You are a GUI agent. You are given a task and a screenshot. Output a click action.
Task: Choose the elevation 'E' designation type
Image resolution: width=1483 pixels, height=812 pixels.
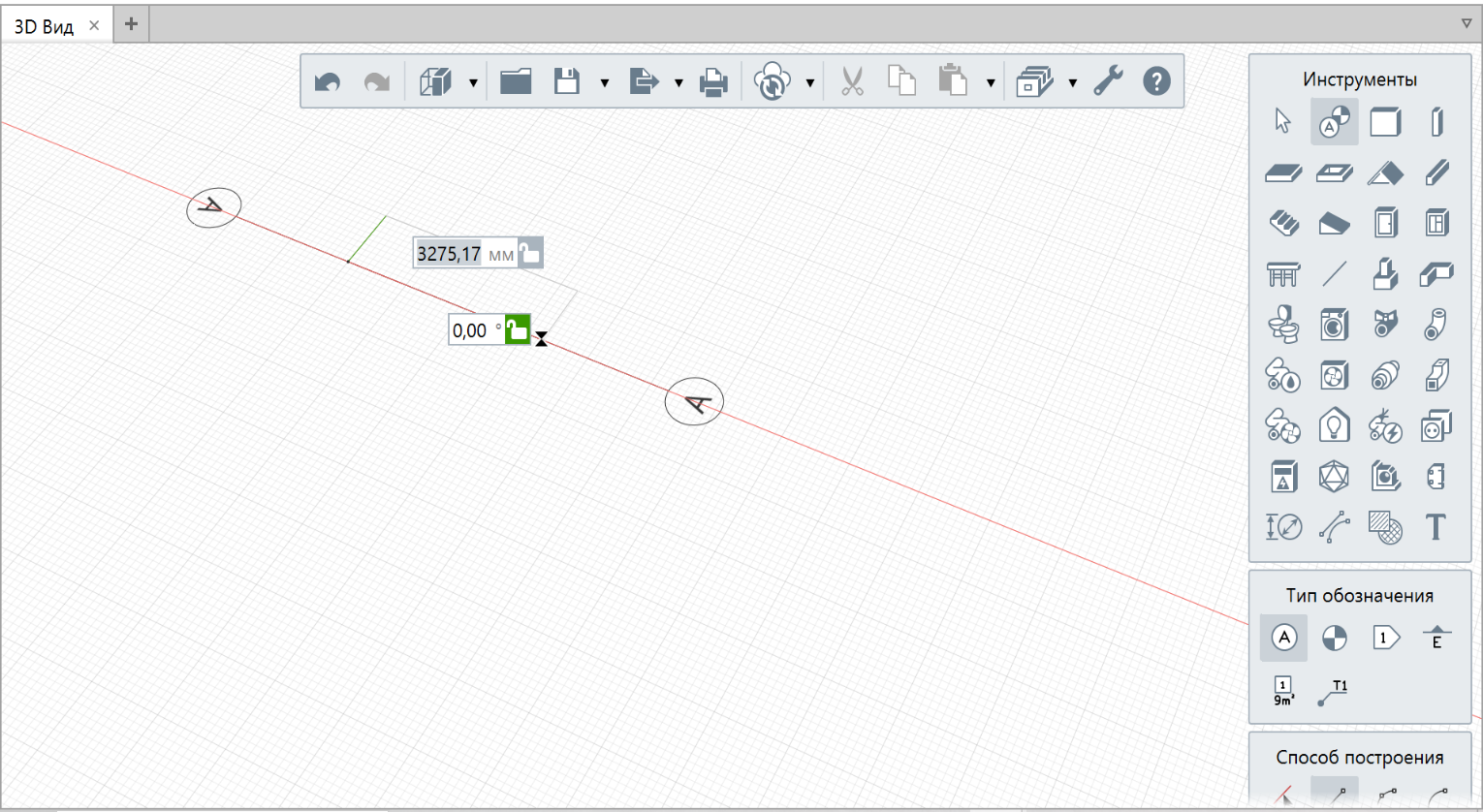1436,638
